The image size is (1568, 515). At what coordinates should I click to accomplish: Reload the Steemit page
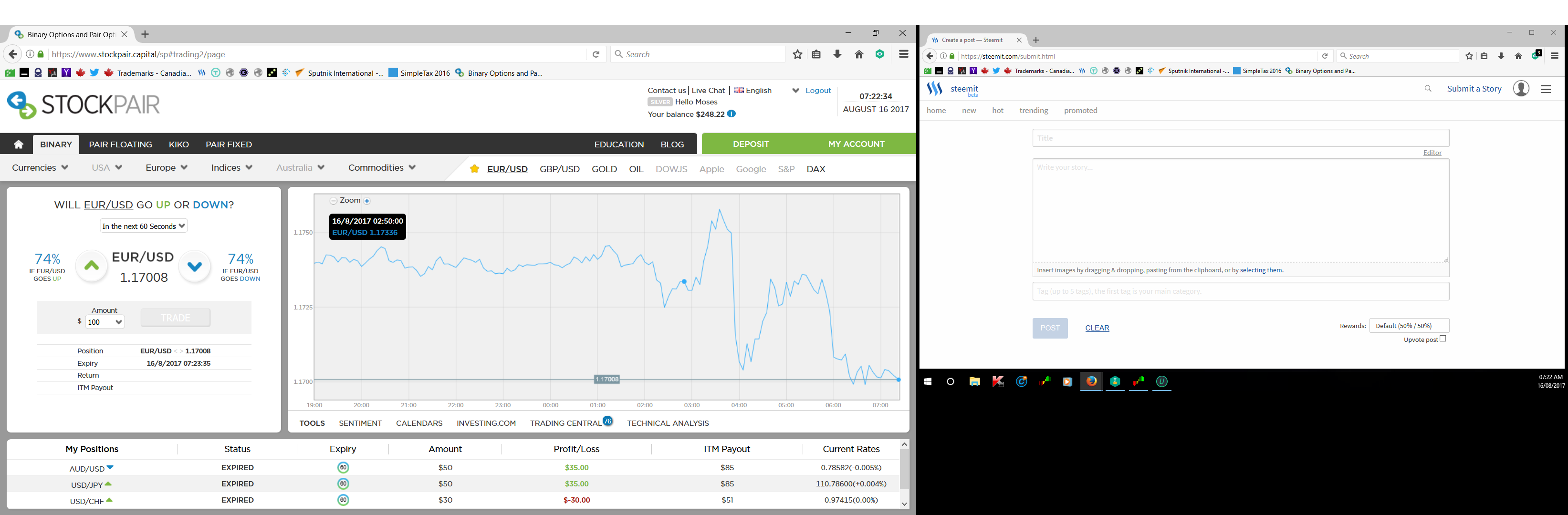(x=1325, y=56)
